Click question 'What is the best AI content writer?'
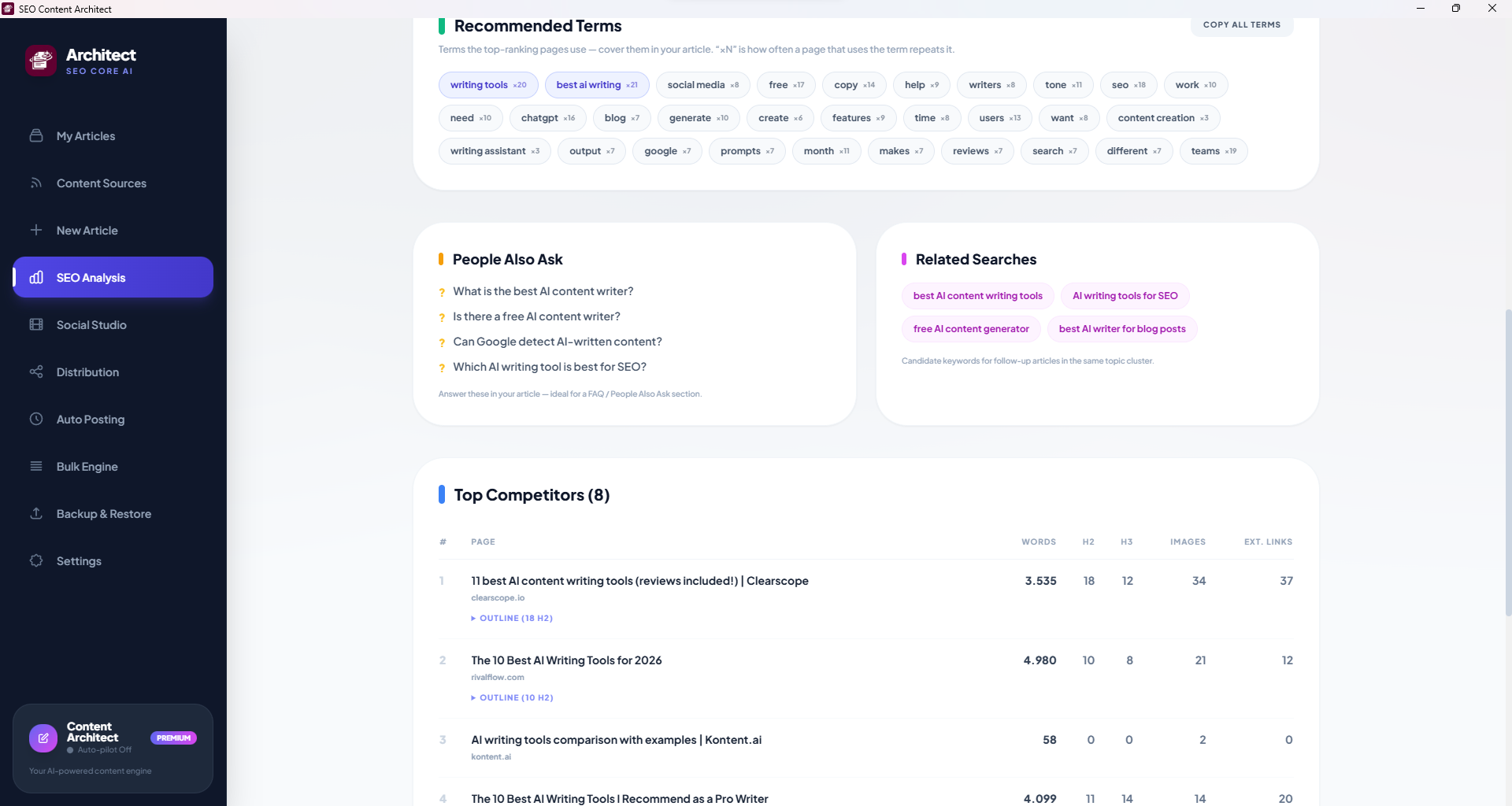 point(543,291)
